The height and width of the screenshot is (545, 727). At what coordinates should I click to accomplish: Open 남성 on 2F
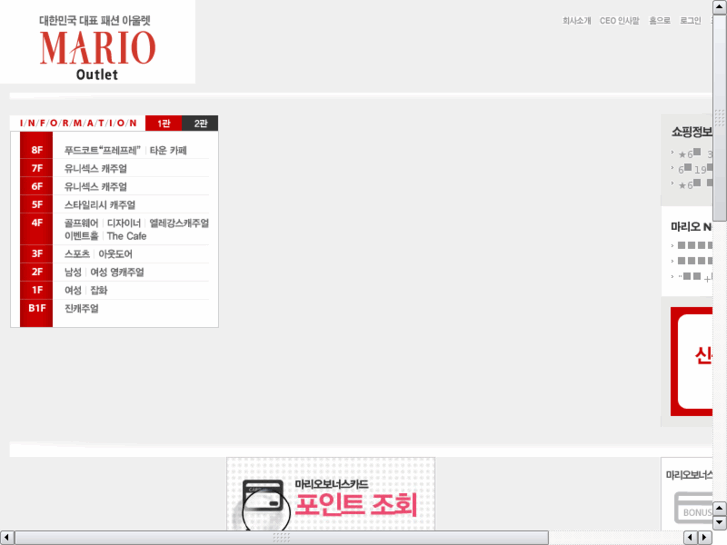73,272
